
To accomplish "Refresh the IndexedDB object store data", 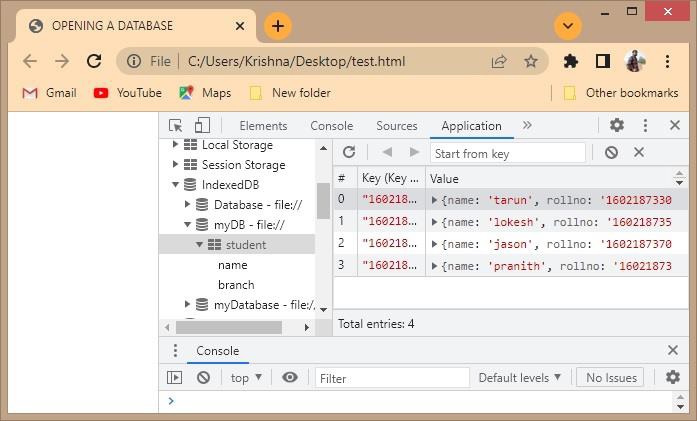I will [349, 152].
